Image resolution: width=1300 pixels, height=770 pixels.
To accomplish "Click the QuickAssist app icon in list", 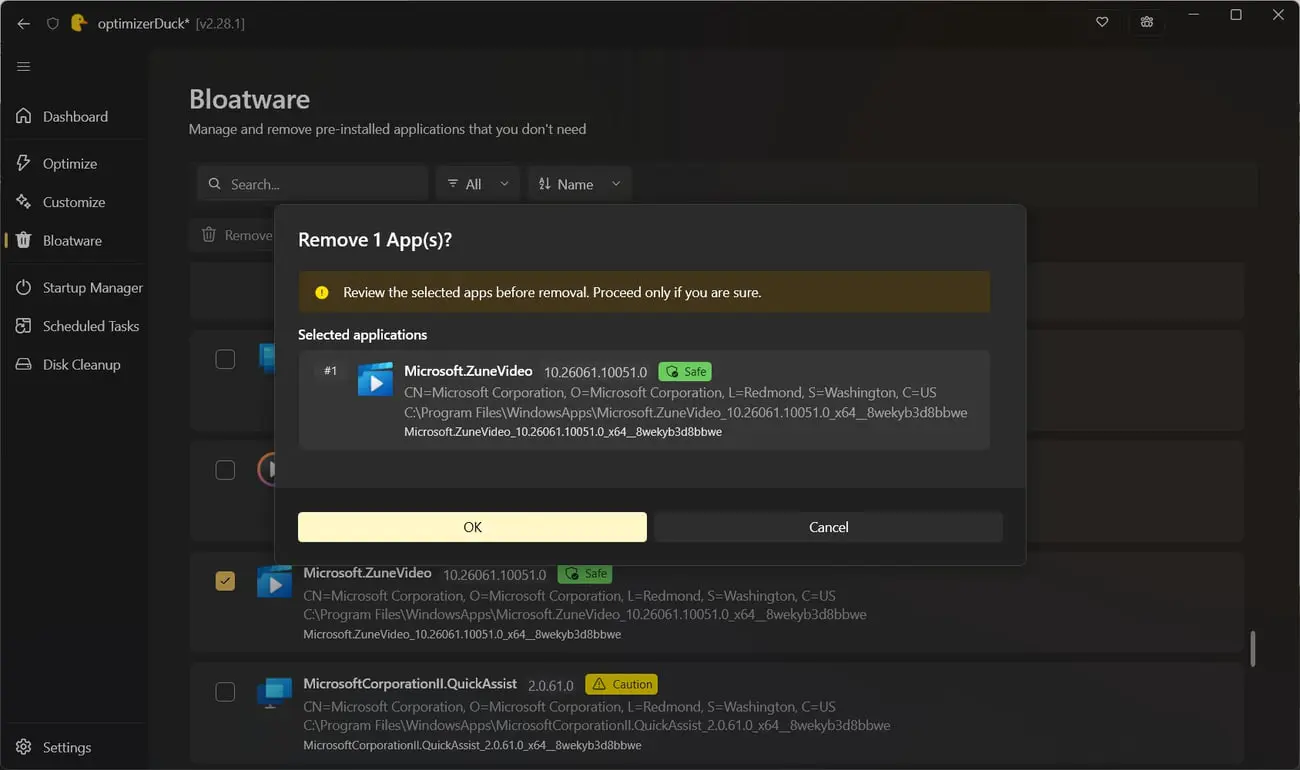I will [x=274, y=692].
